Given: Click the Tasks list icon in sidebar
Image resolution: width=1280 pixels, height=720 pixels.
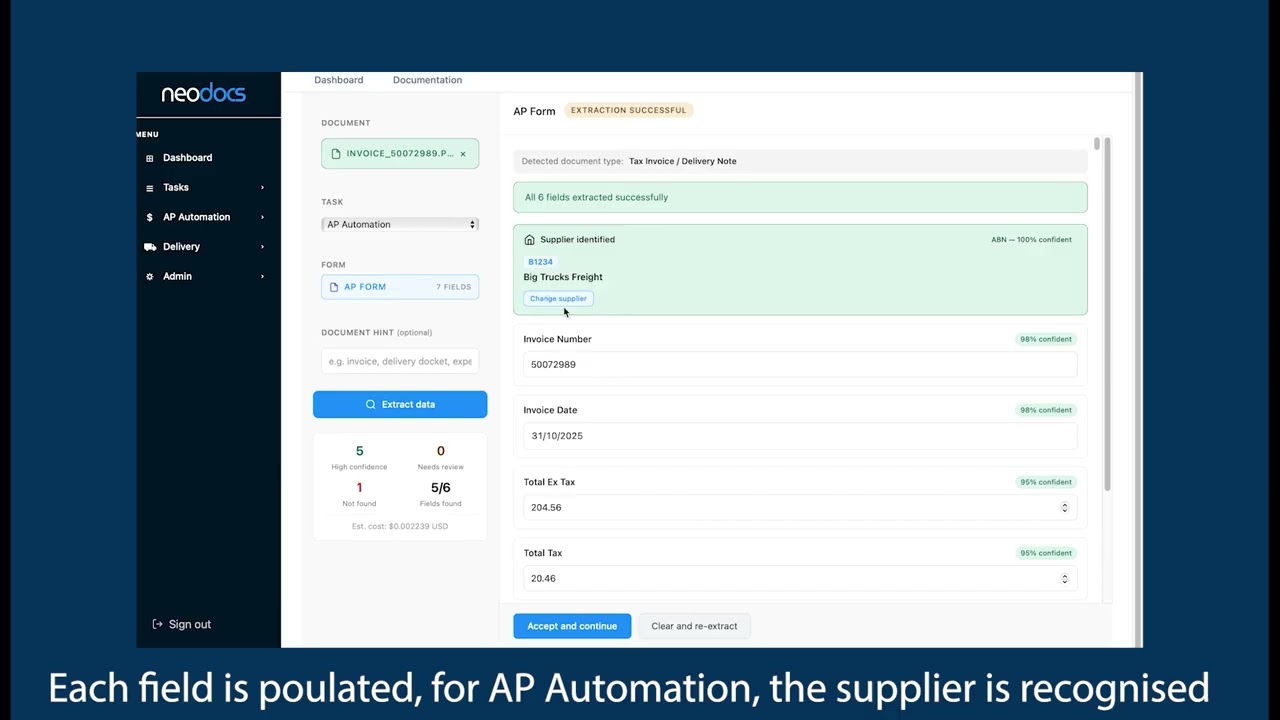Looking at the screenshot, I should tap(150, 188).
